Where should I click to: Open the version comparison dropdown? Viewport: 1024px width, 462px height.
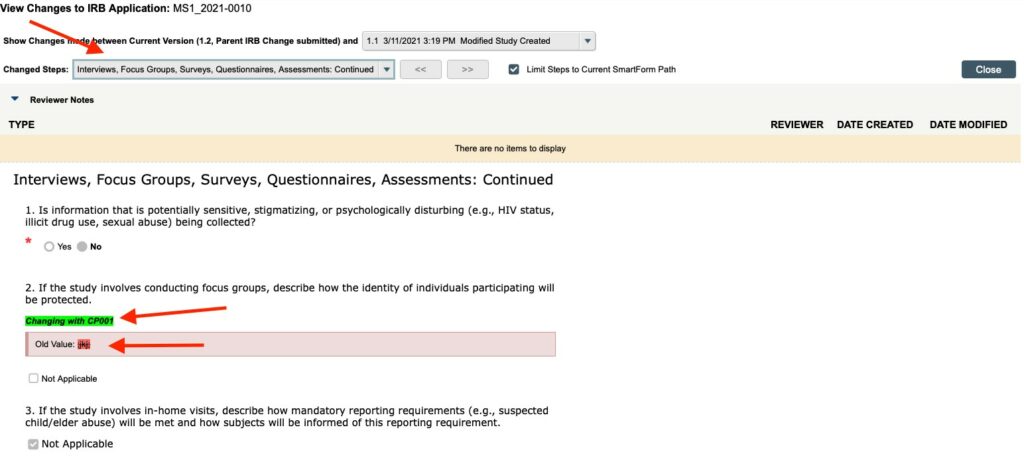coord(478,41)
